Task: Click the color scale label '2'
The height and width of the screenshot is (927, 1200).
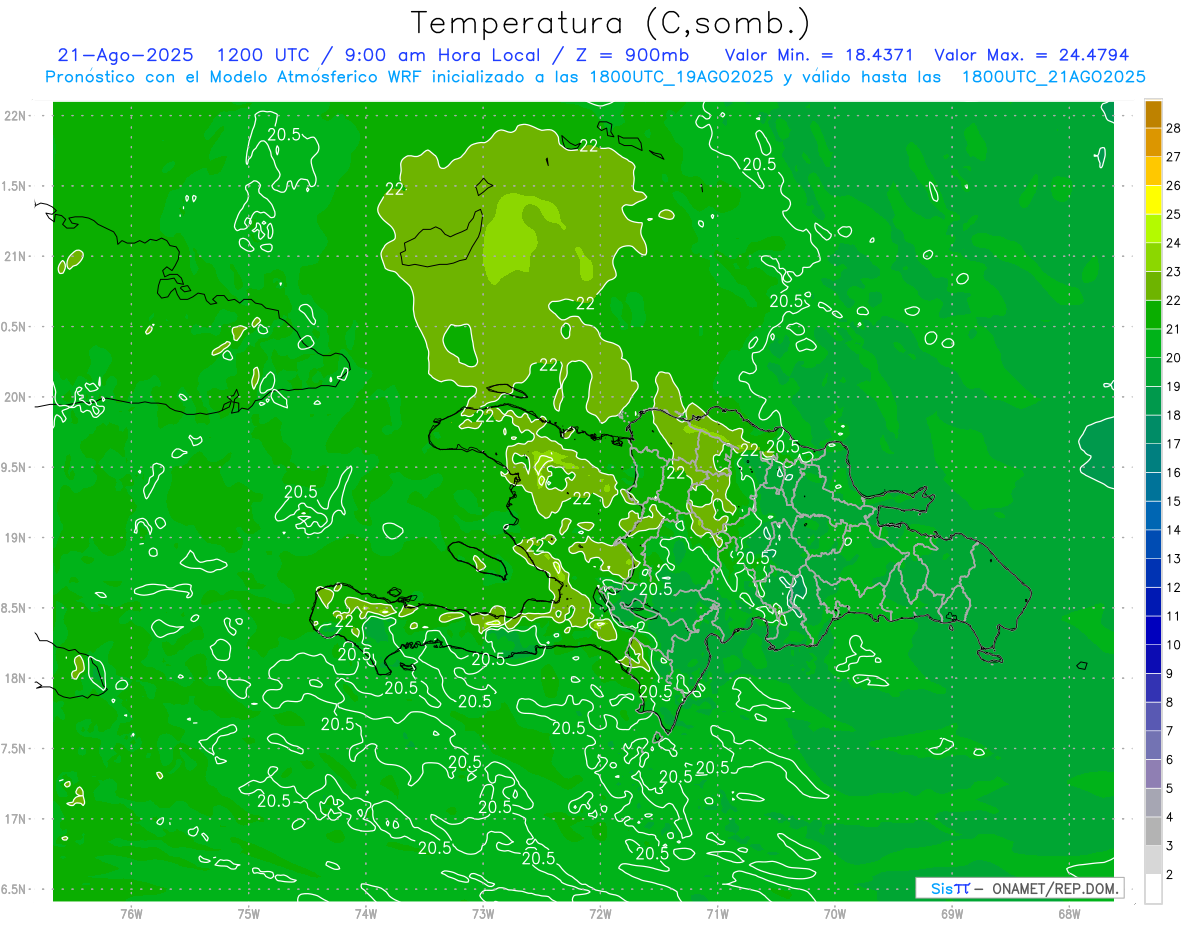Action: 1170,875
